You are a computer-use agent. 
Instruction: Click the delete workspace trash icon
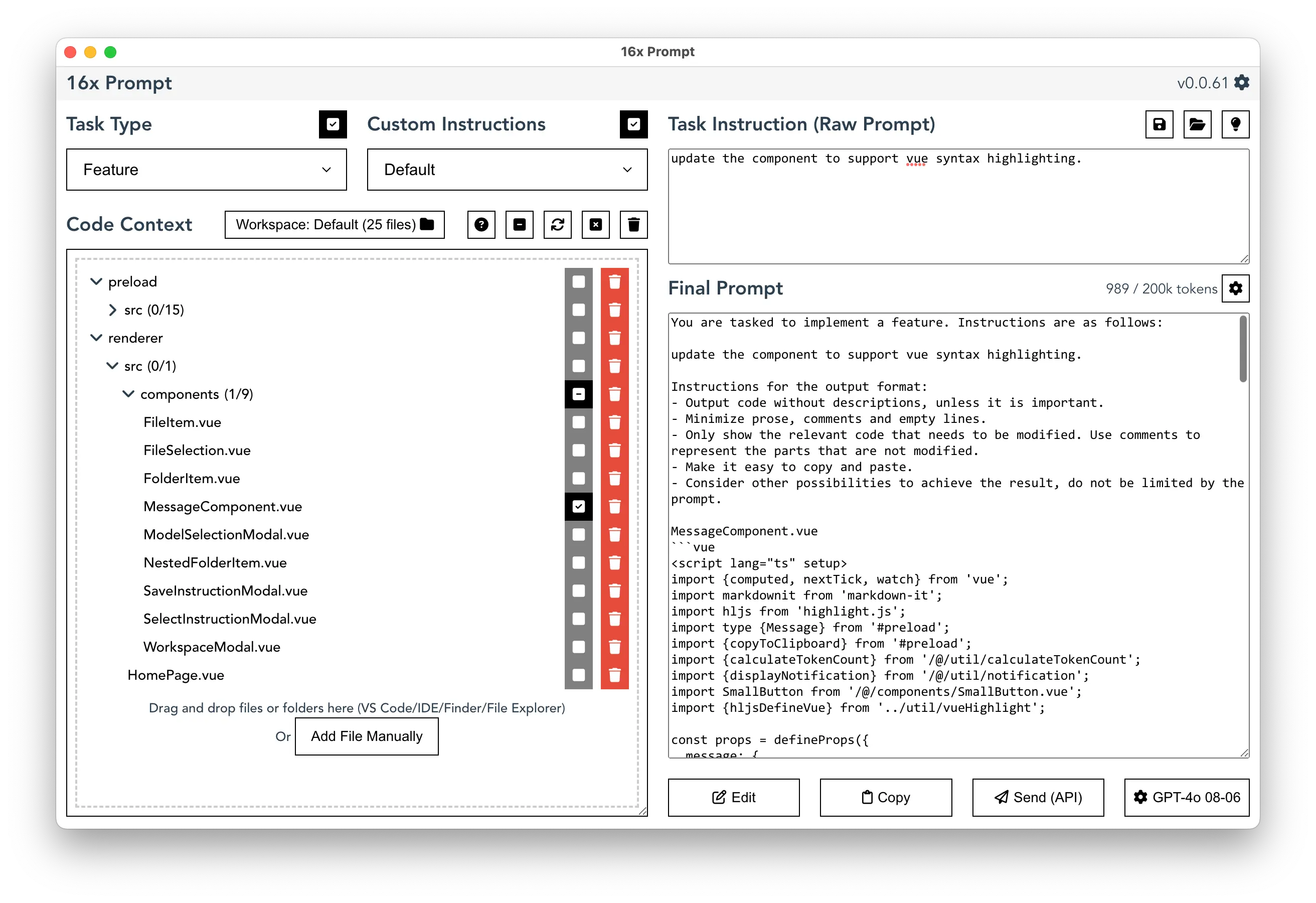(635, 225)
